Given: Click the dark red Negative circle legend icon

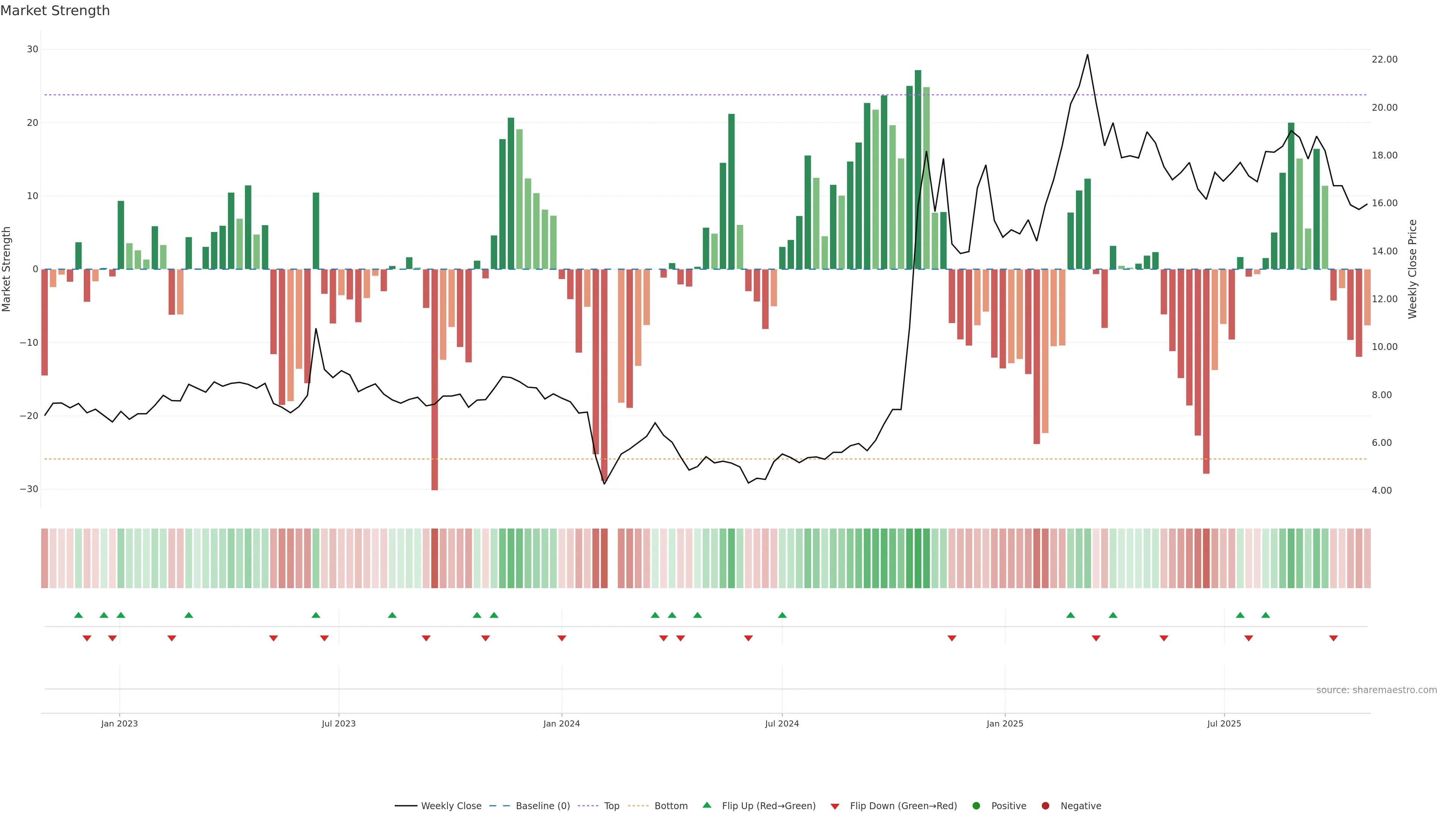Looking at the screenshot, I should coord(1045,805).
